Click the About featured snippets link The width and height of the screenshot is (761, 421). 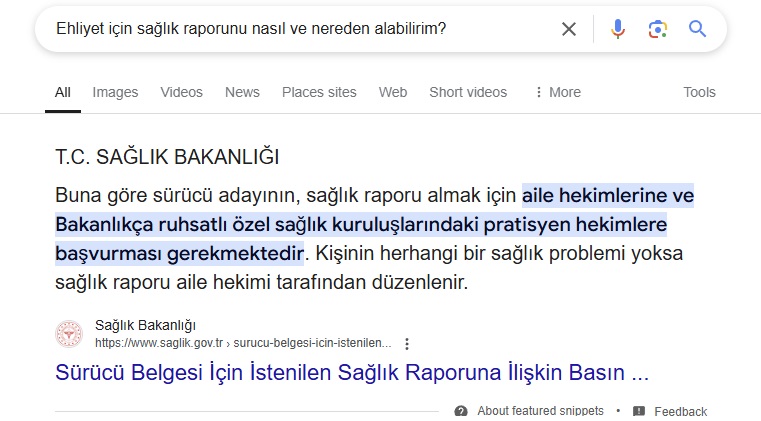coord(540,411)
